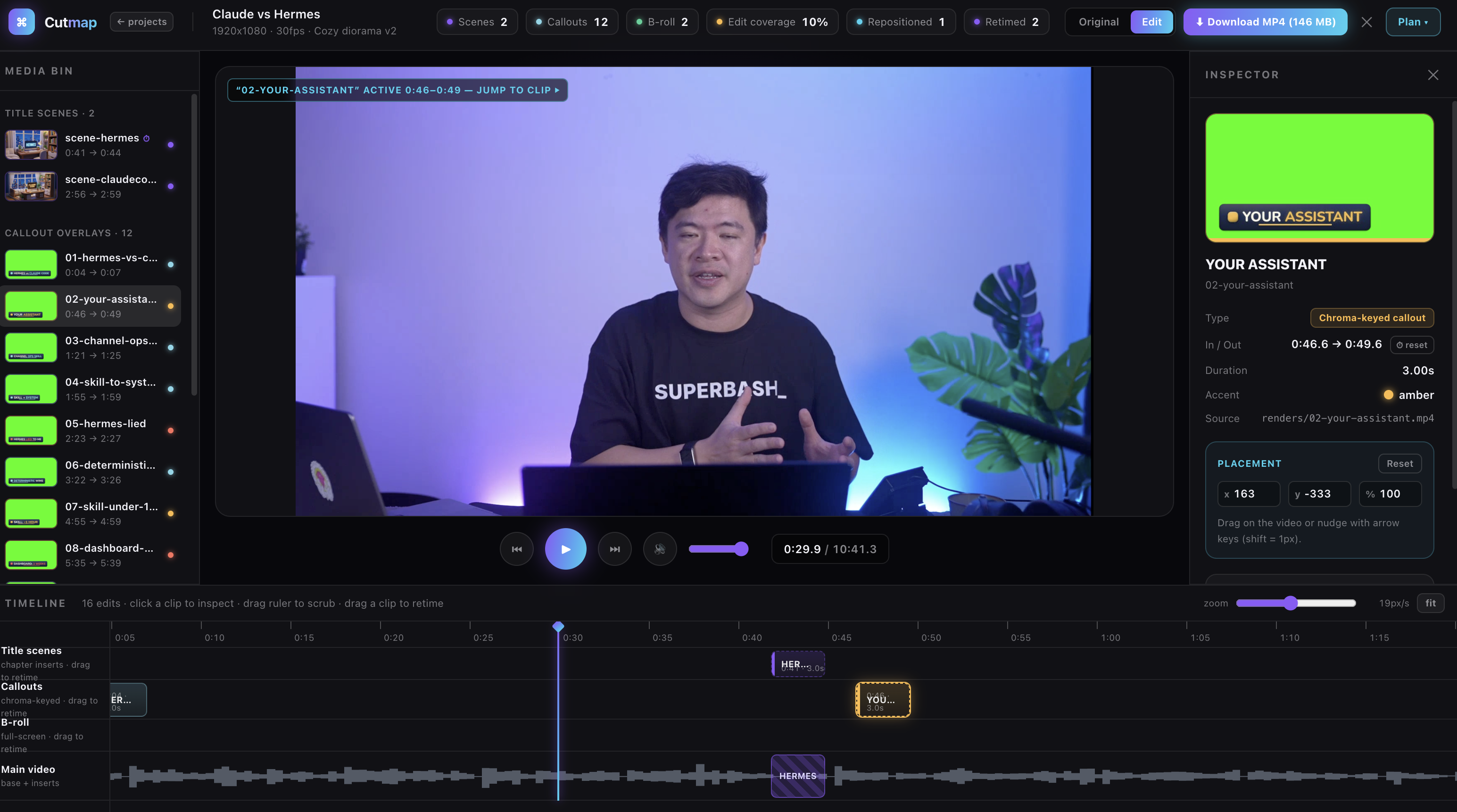Click the YOUR ASSISTANT preview in Inspector

(1319, 178)
